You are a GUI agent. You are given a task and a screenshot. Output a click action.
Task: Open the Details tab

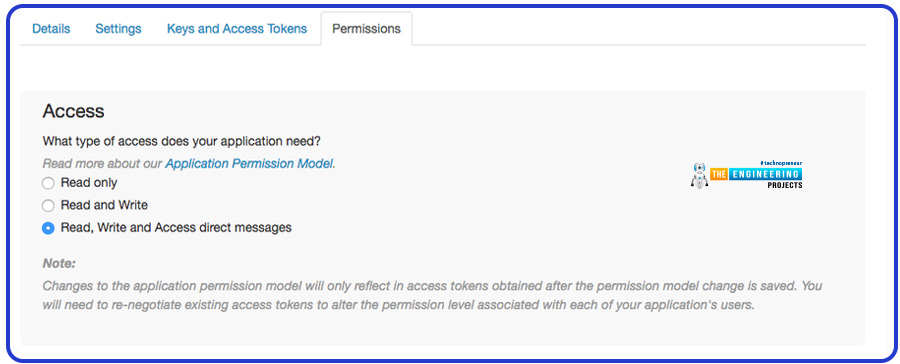51,29
